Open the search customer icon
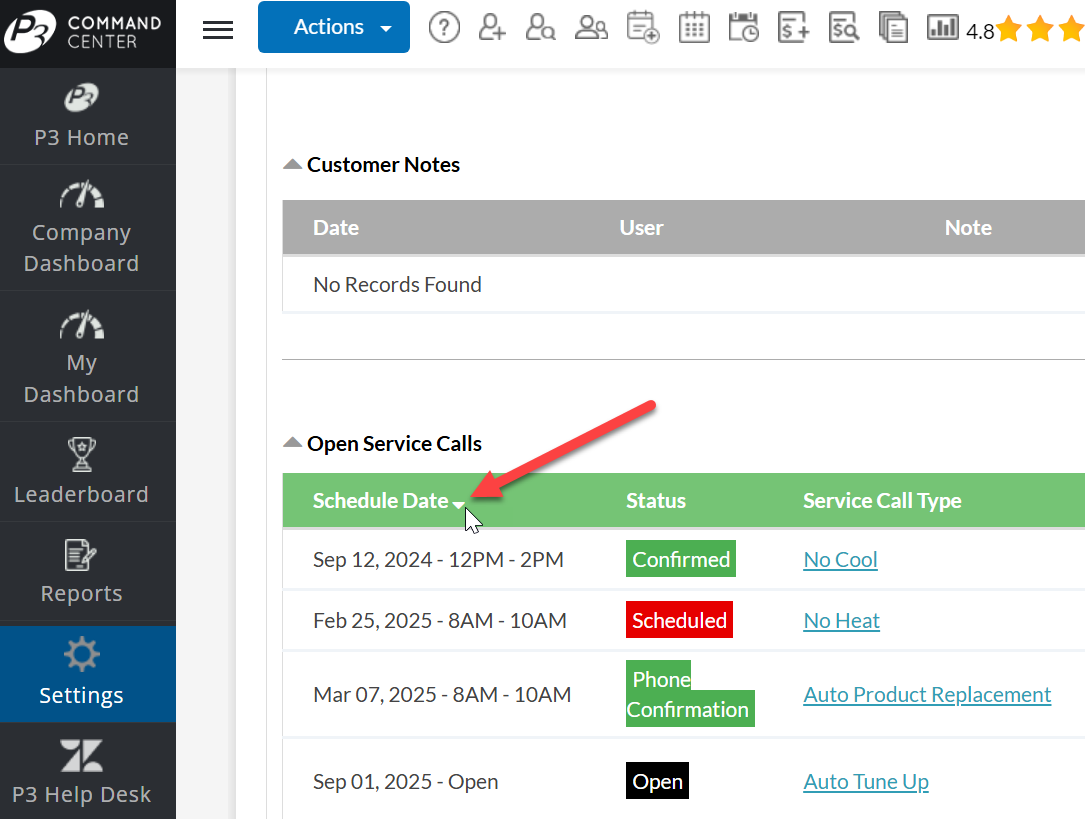The image size is (1085, 819). pyautogui.click(x=541, y=28)
